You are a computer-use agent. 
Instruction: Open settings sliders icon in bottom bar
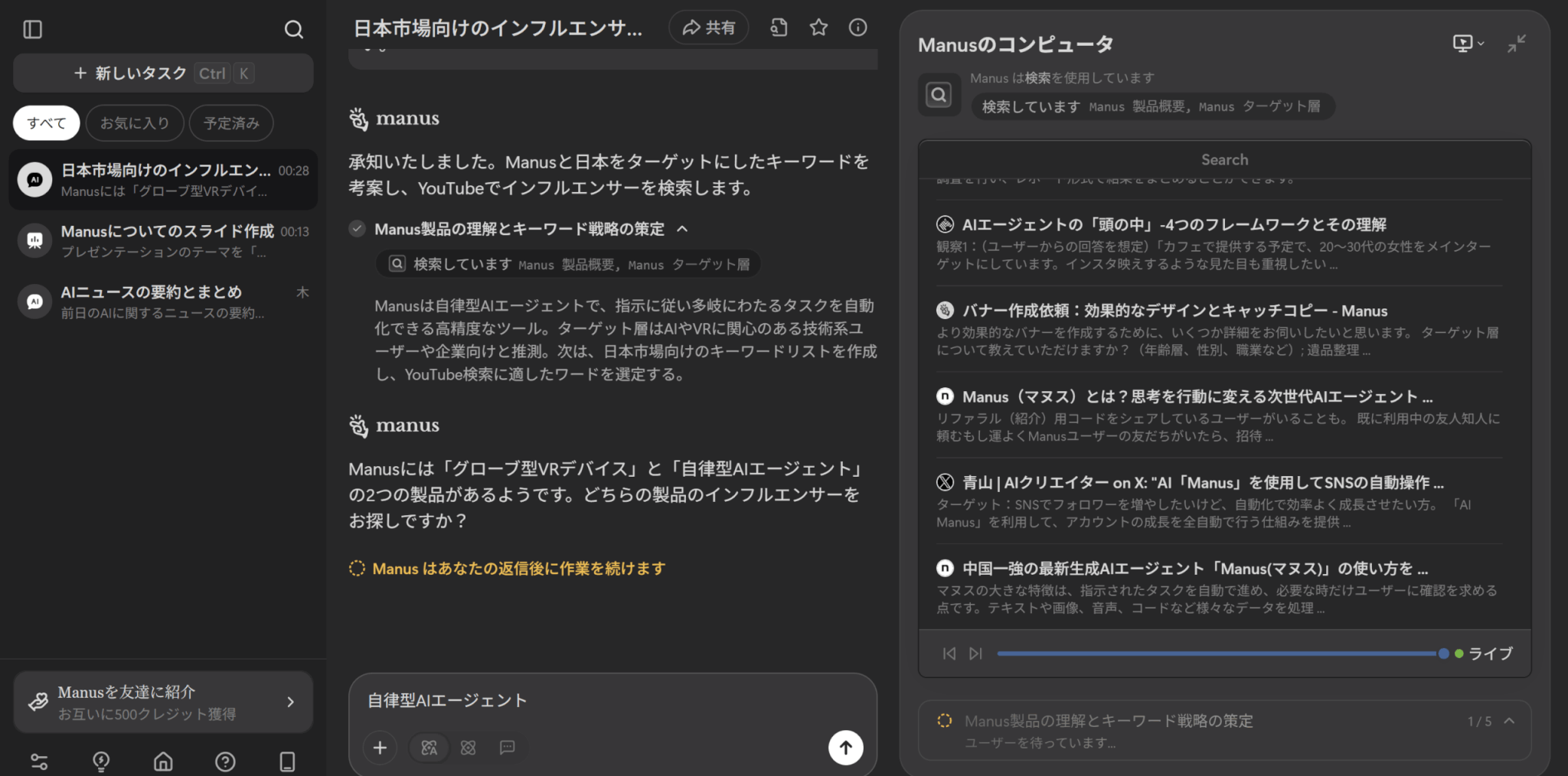(x=39, y=761)
